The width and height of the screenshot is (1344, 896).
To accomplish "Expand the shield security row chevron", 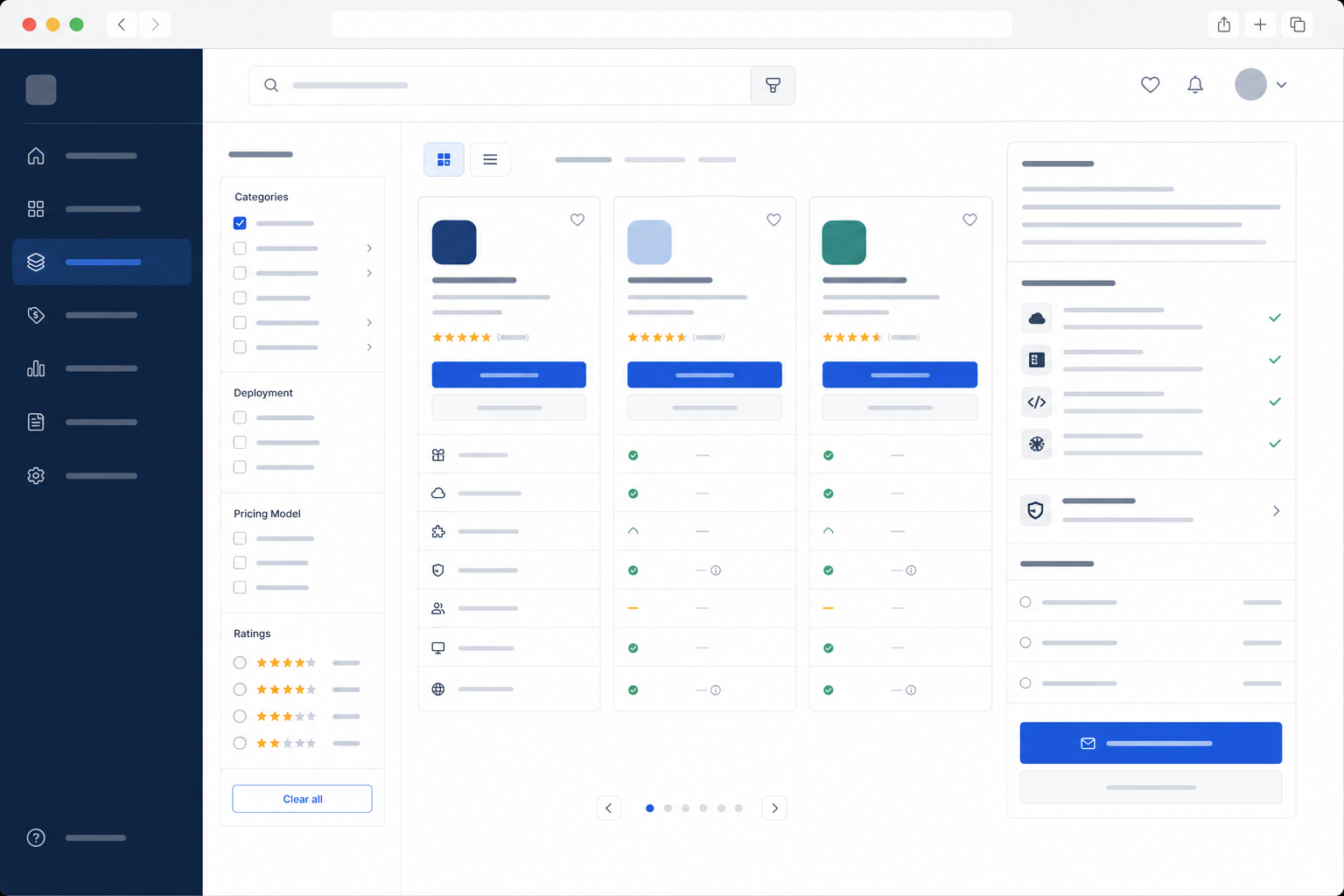I will 1277,511.
